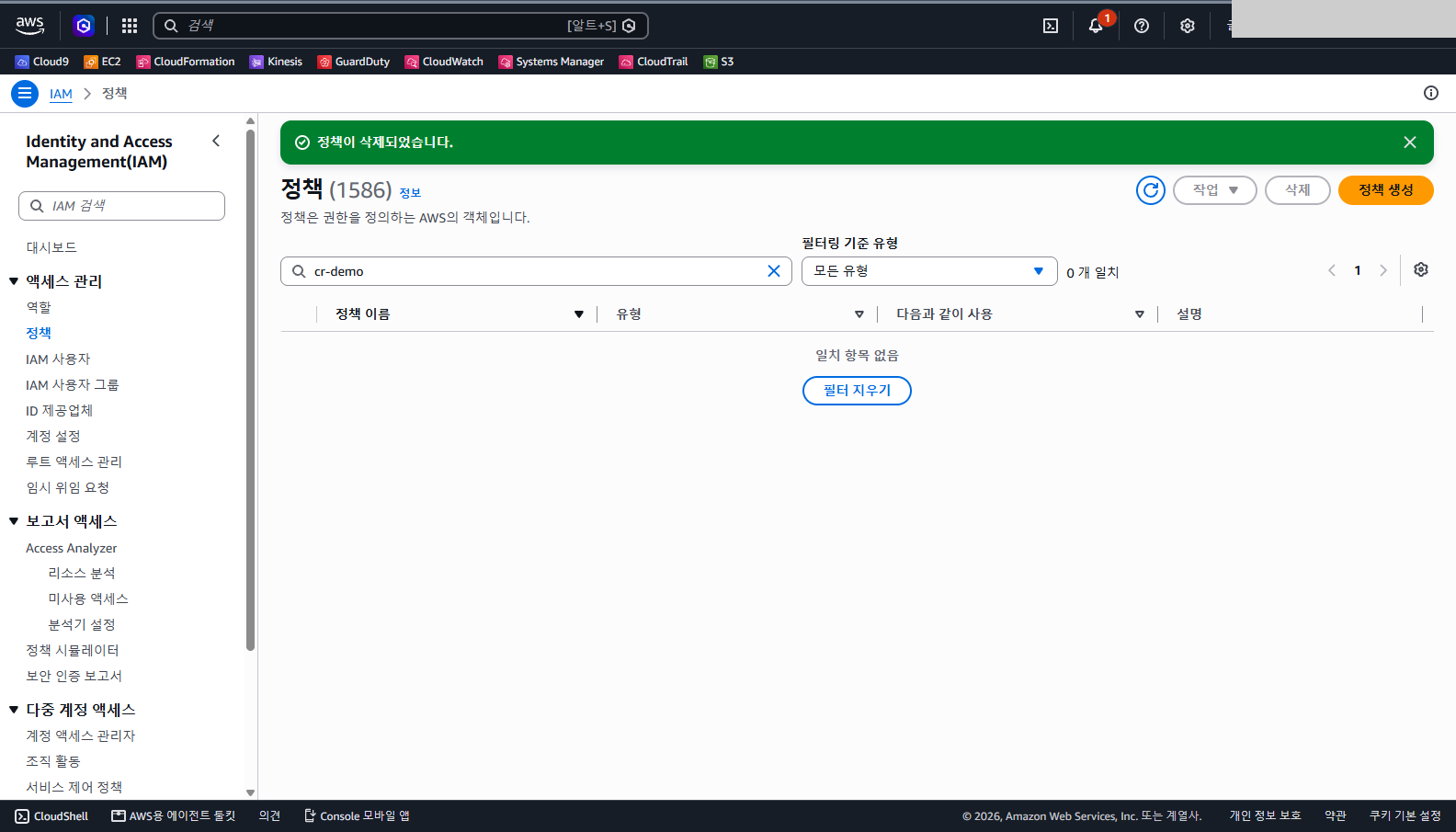Viewport: 1456px width, 832px height.
Task: Open Kinesis favorites shortcut
Action: (276, 62)
